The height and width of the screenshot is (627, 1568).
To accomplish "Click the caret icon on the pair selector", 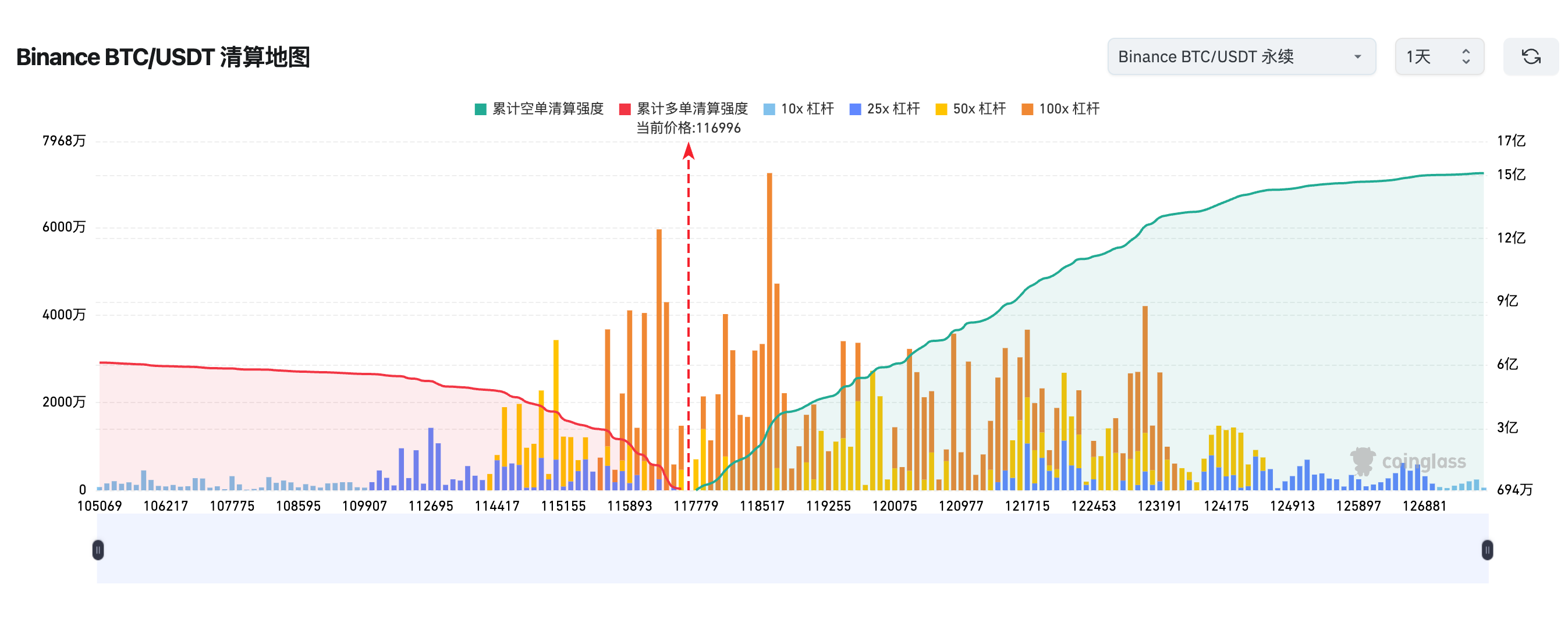I will [1357, 56].
